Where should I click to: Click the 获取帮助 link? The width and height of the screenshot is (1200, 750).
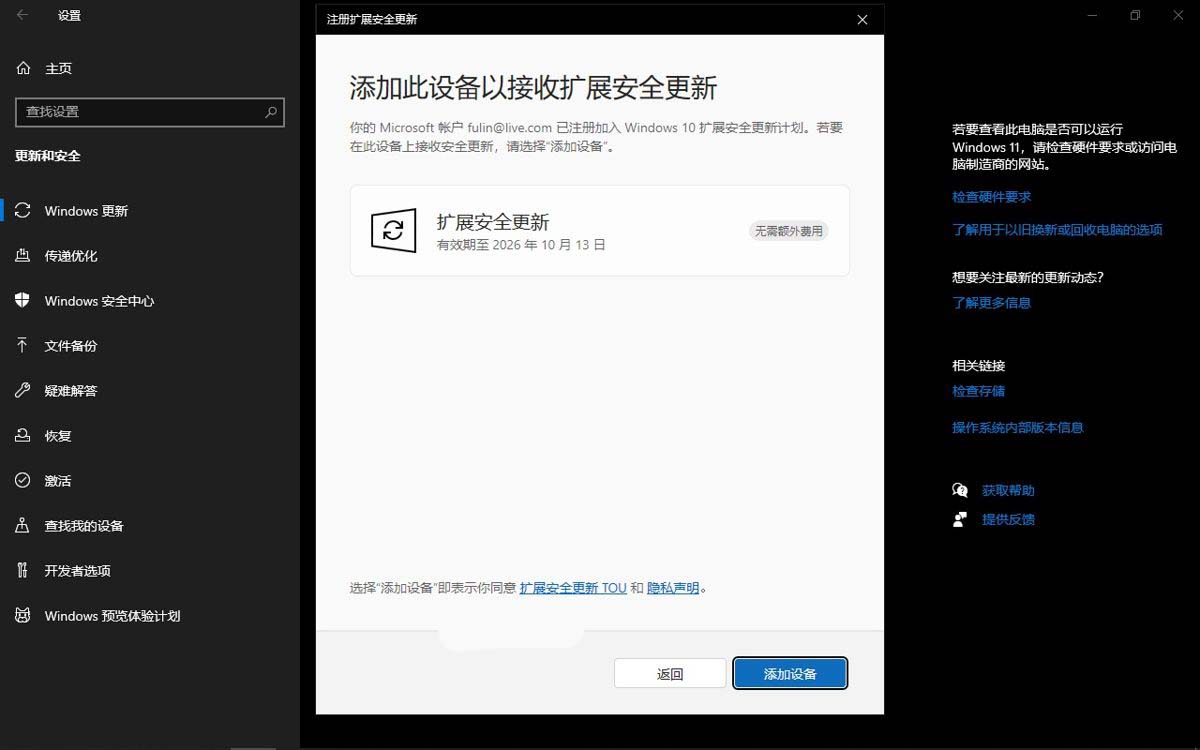point(1008,491)
